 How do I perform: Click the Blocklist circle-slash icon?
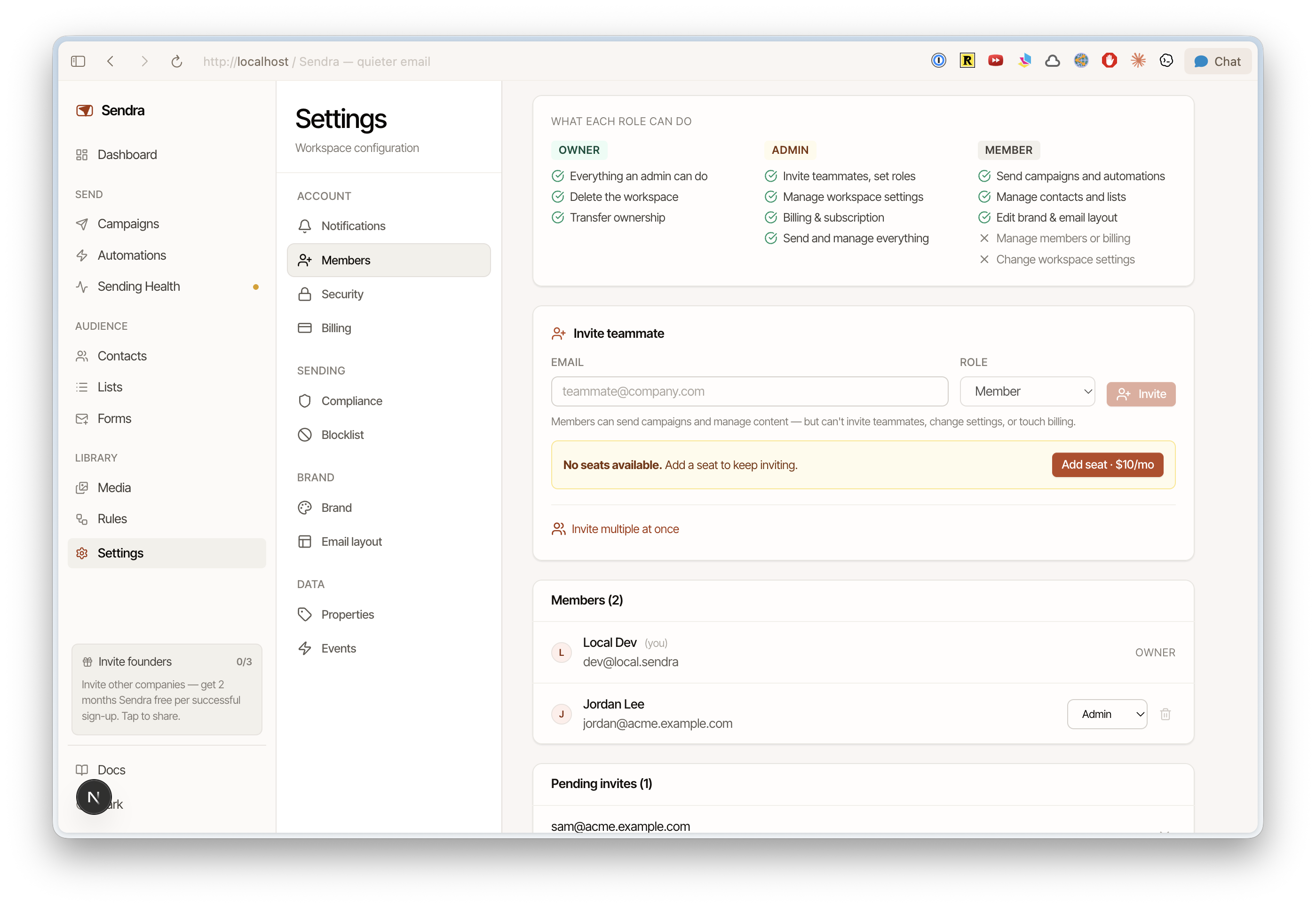pos(305,435)
